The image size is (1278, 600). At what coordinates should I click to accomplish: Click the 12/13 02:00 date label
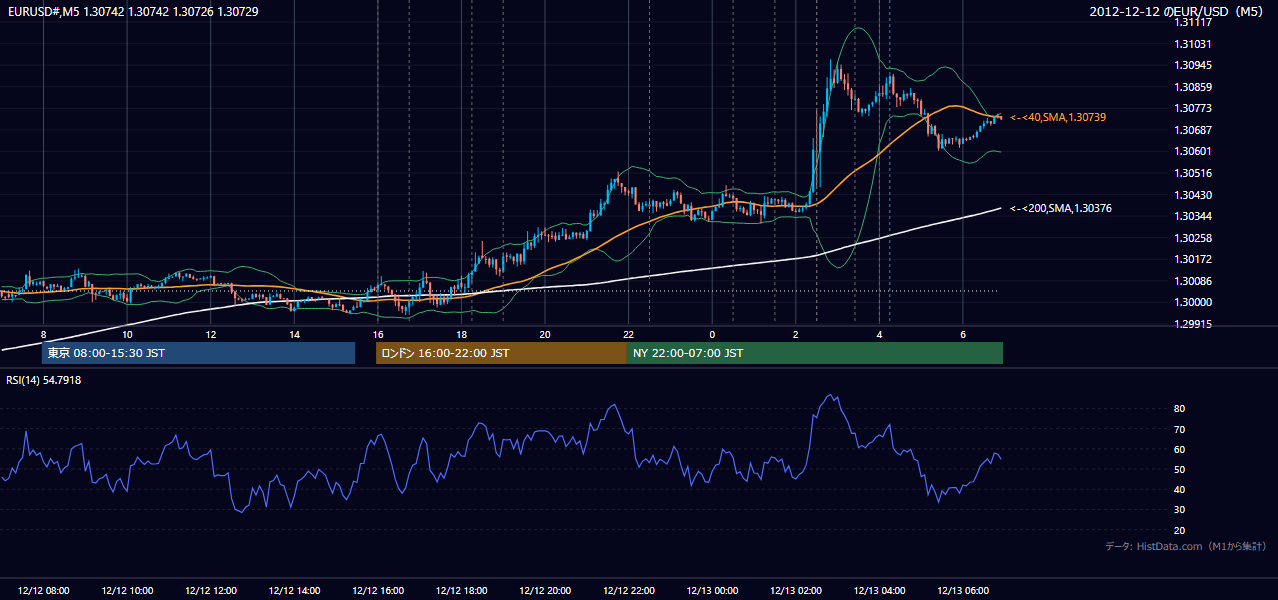(x=795, y=591)
